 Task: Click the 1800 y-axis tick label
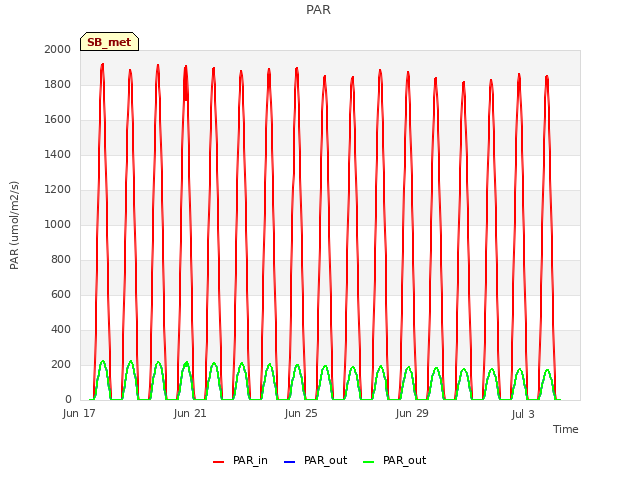pos(58,84)
